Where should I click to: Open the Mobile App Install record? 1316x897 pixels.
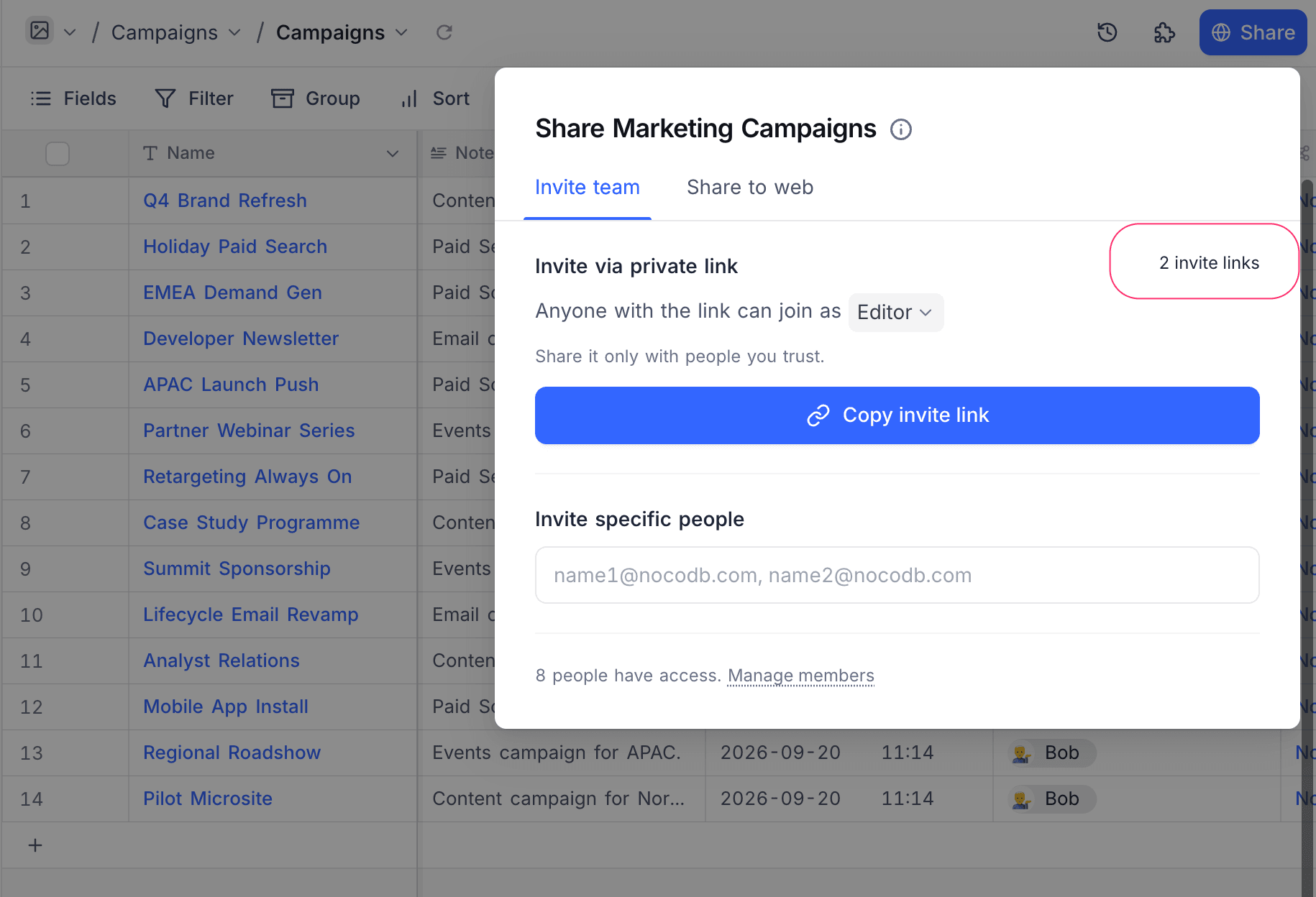(x=226, y=707)
